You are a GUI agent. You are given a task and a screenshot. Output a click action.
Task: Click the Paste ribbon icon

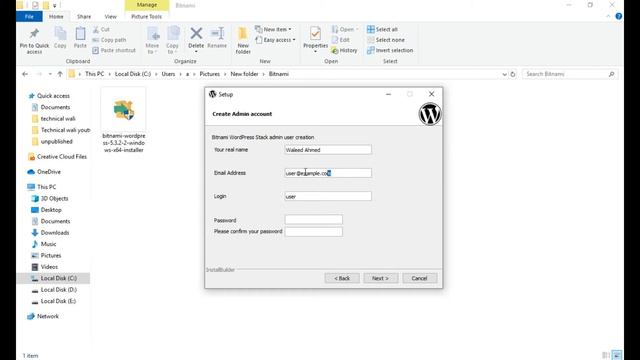click(80, 34)
